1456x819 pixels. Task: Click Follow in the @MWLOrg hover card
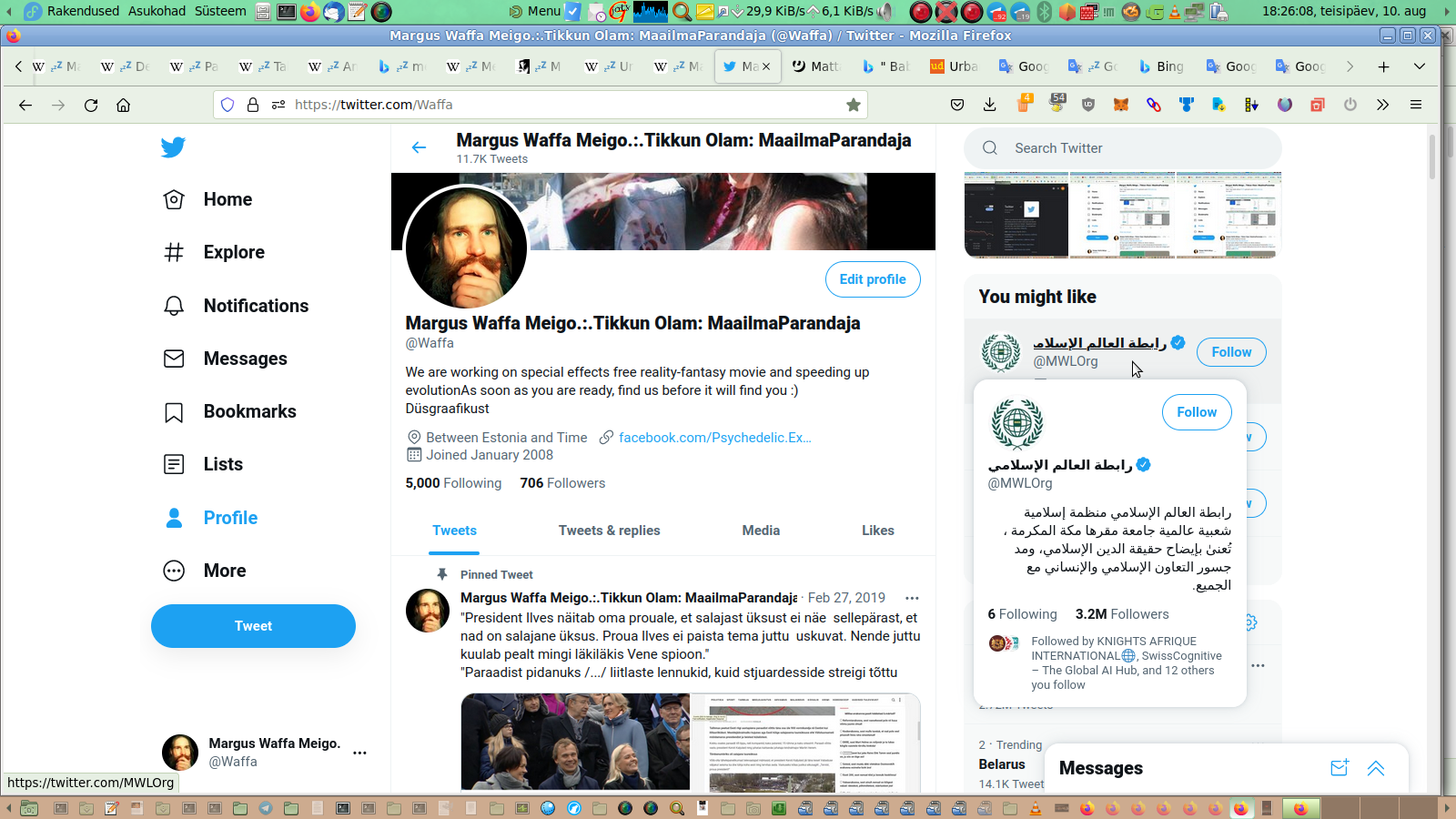[x=1197, y=412]
